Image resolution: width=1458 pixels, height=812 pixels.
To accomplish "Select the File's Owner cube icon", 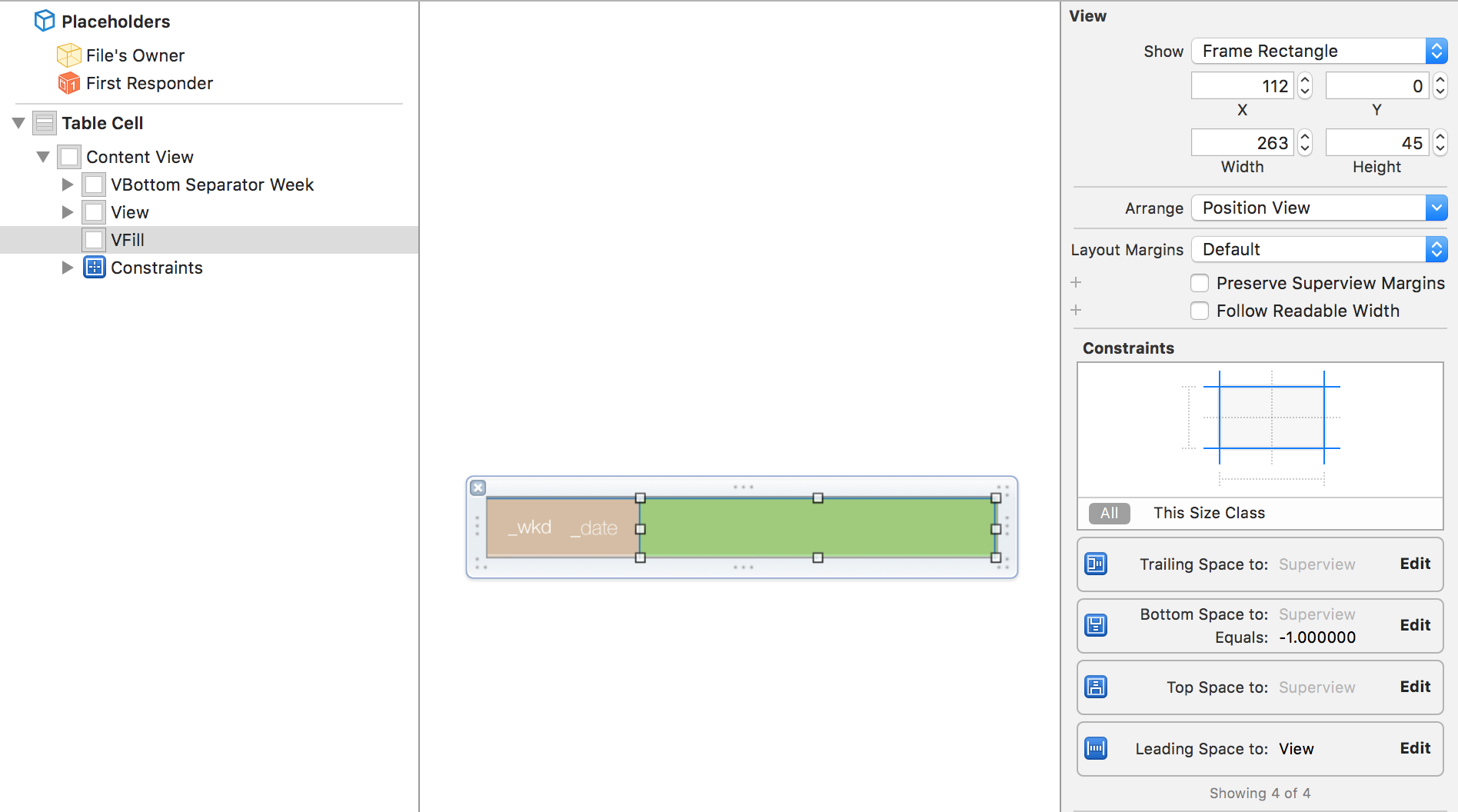I will 68,55.
